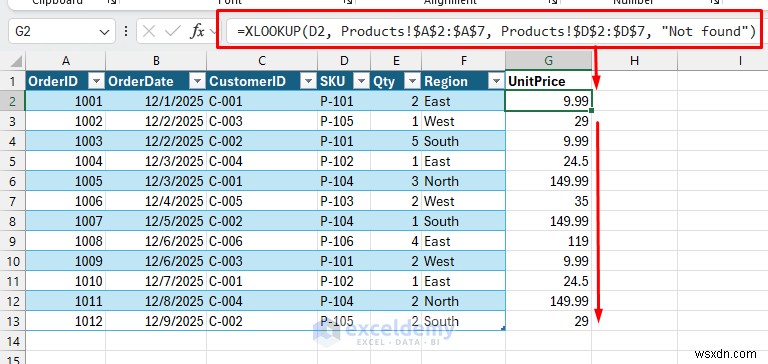Click into the XLOOKUP formula bar text
Screen dimensions: 768x364
(x=496, y=32)
